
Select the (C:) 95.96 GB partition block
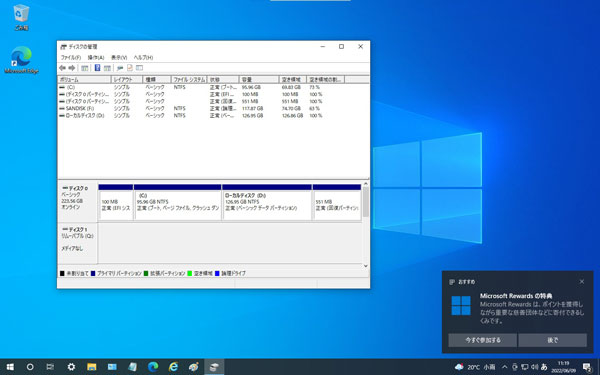pyautogui.click(x=178, y=202)
